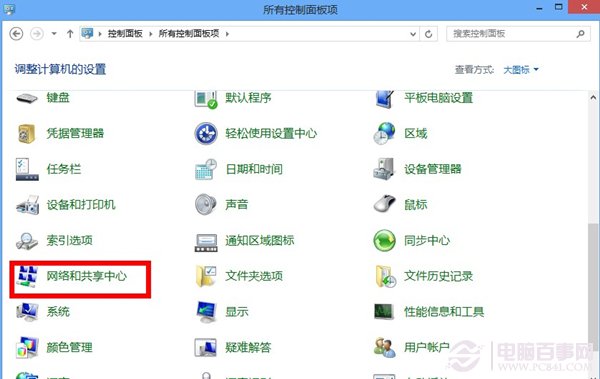Go back with the Back arrow

coord(16,34)
